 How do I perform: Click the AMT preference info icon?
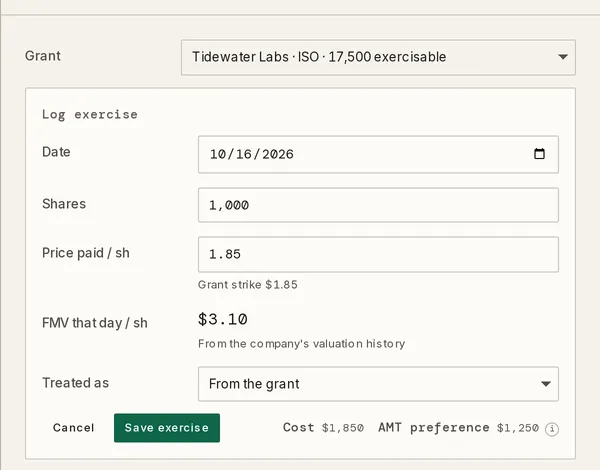pyautogui.click(x=552, y=429)
